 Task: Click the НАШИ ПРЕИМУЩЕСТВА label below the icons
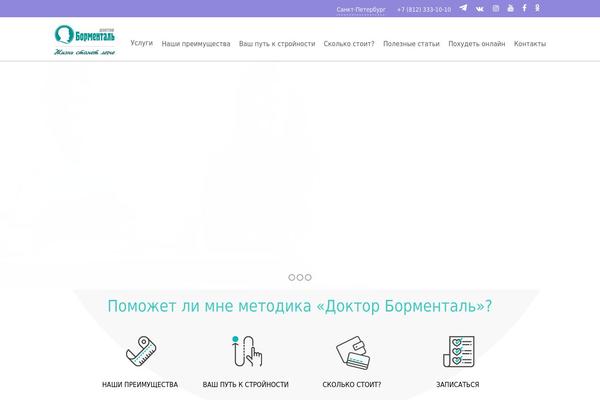tap(140, 385)
